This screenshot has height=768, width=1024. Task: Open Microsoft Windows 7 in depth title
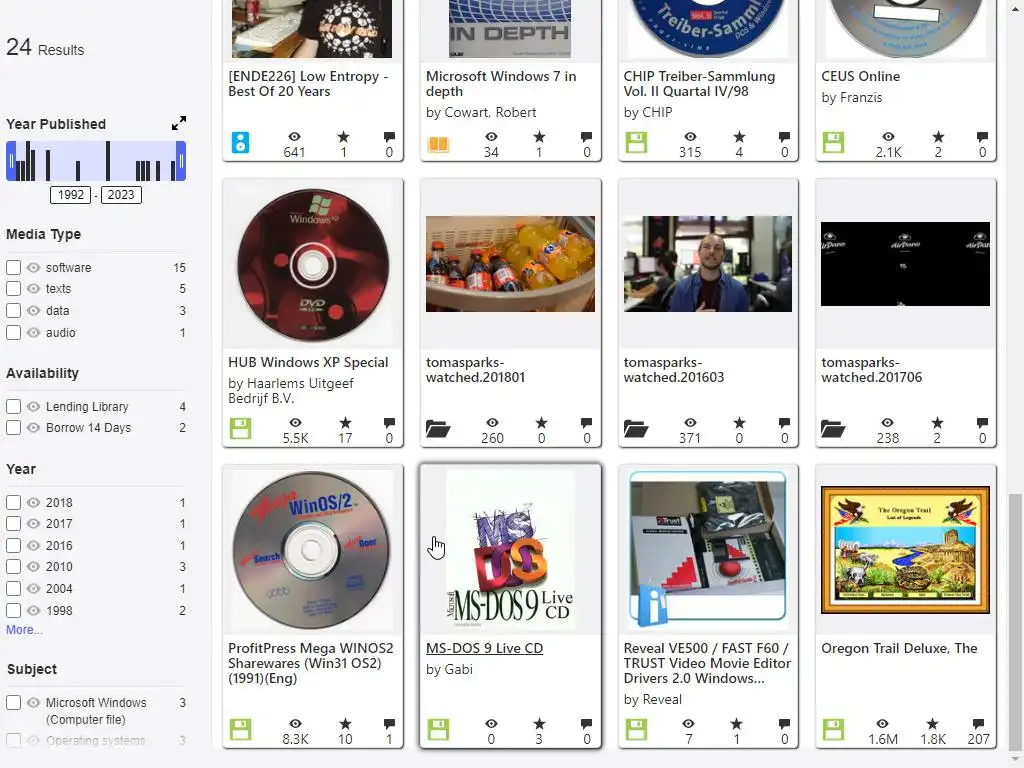click(501, 84)
